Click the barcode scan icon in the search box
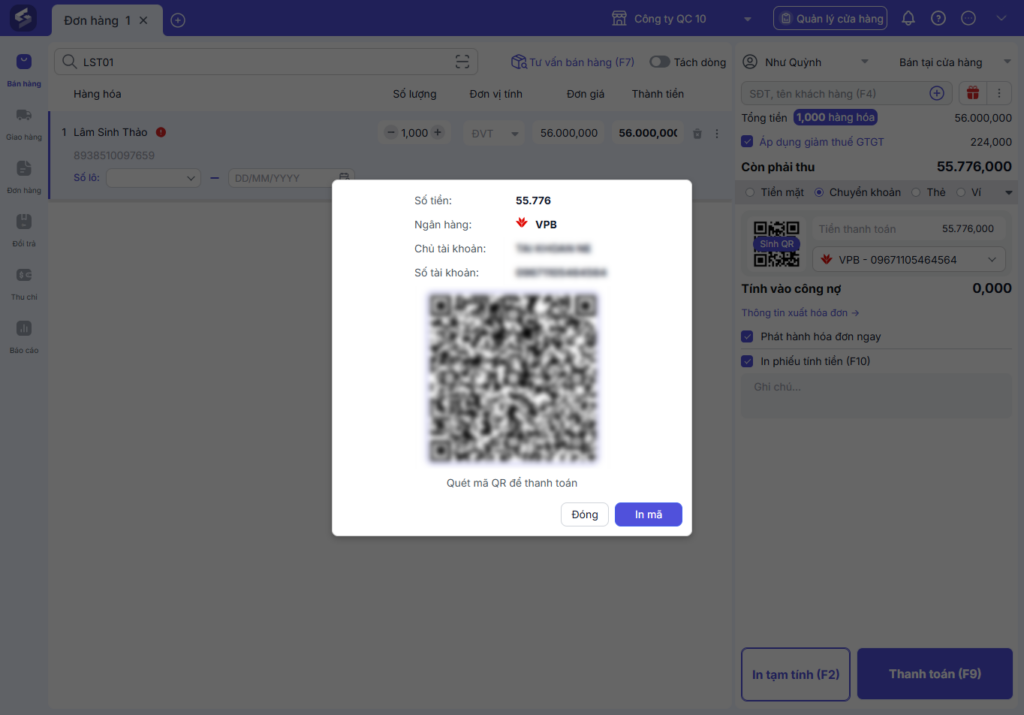The width and height of the screenshot is (1024, 715). [x=462, y=62]
